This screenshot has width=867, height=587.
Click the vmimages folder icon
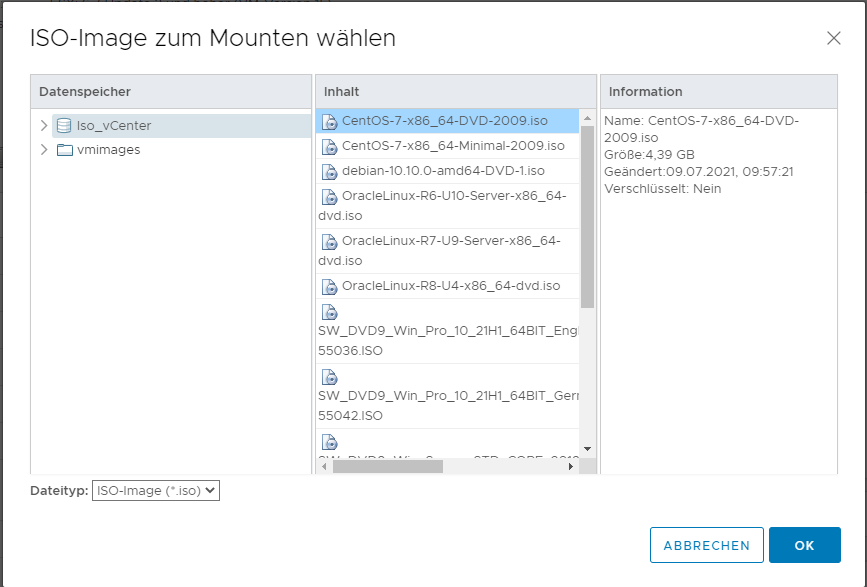64,151
